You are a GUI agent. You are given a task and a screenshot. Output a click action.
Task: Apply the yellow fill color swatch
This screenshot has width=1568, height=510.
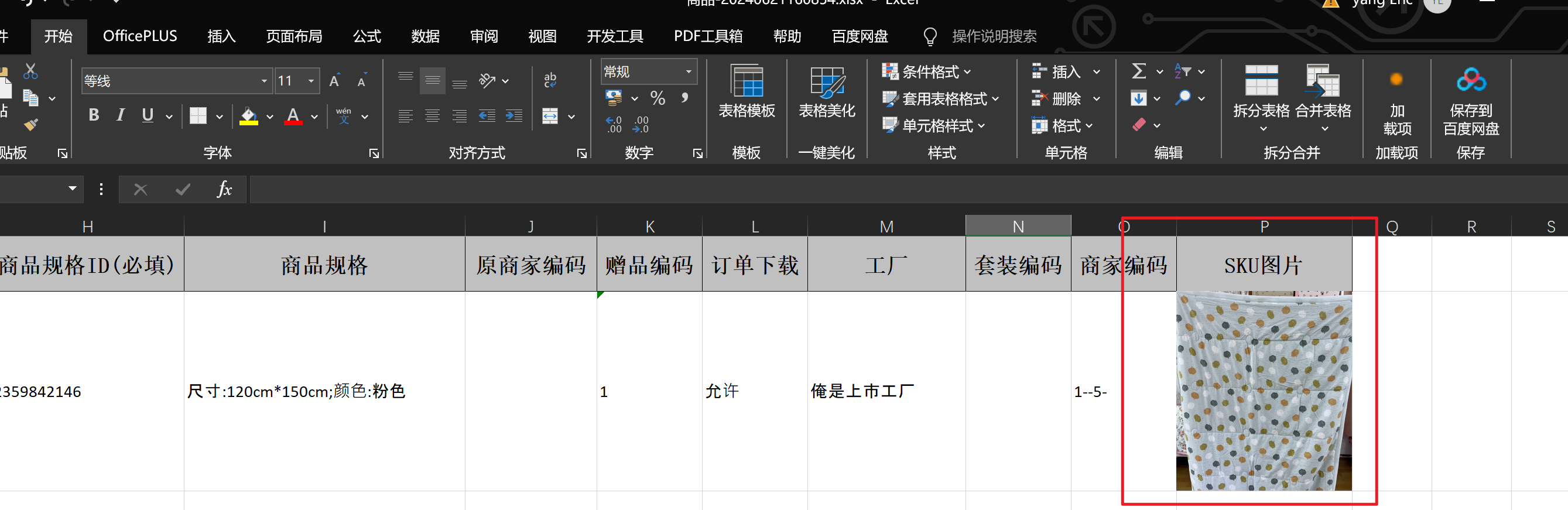tap(248, 115)
